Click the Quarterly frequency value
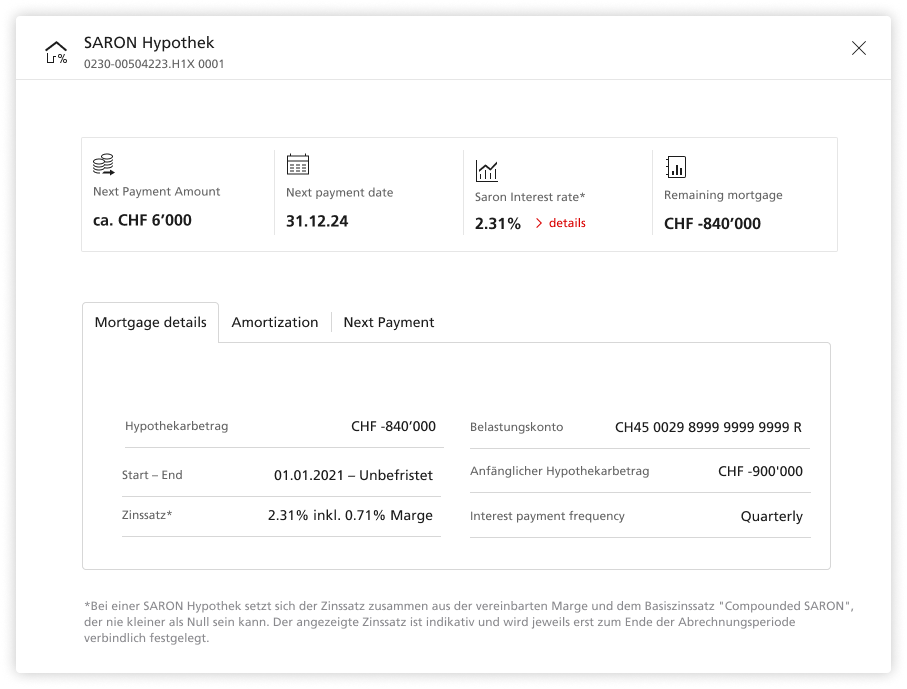Screen dimensions: 907x689 tap(772, 516)
